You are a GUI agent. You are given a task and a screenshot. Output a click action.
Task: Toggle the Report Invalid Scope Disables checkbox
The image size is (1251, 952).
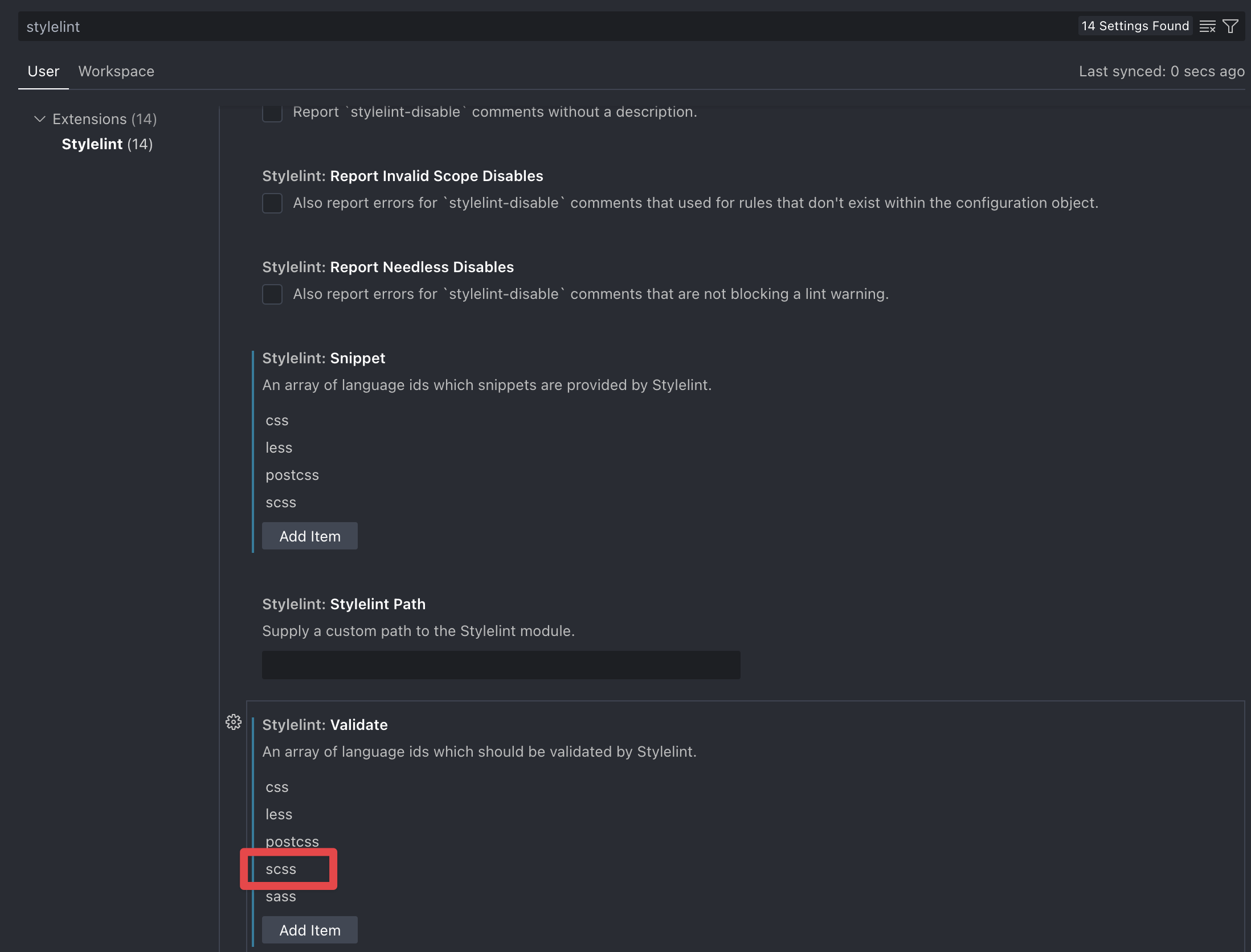272,203
